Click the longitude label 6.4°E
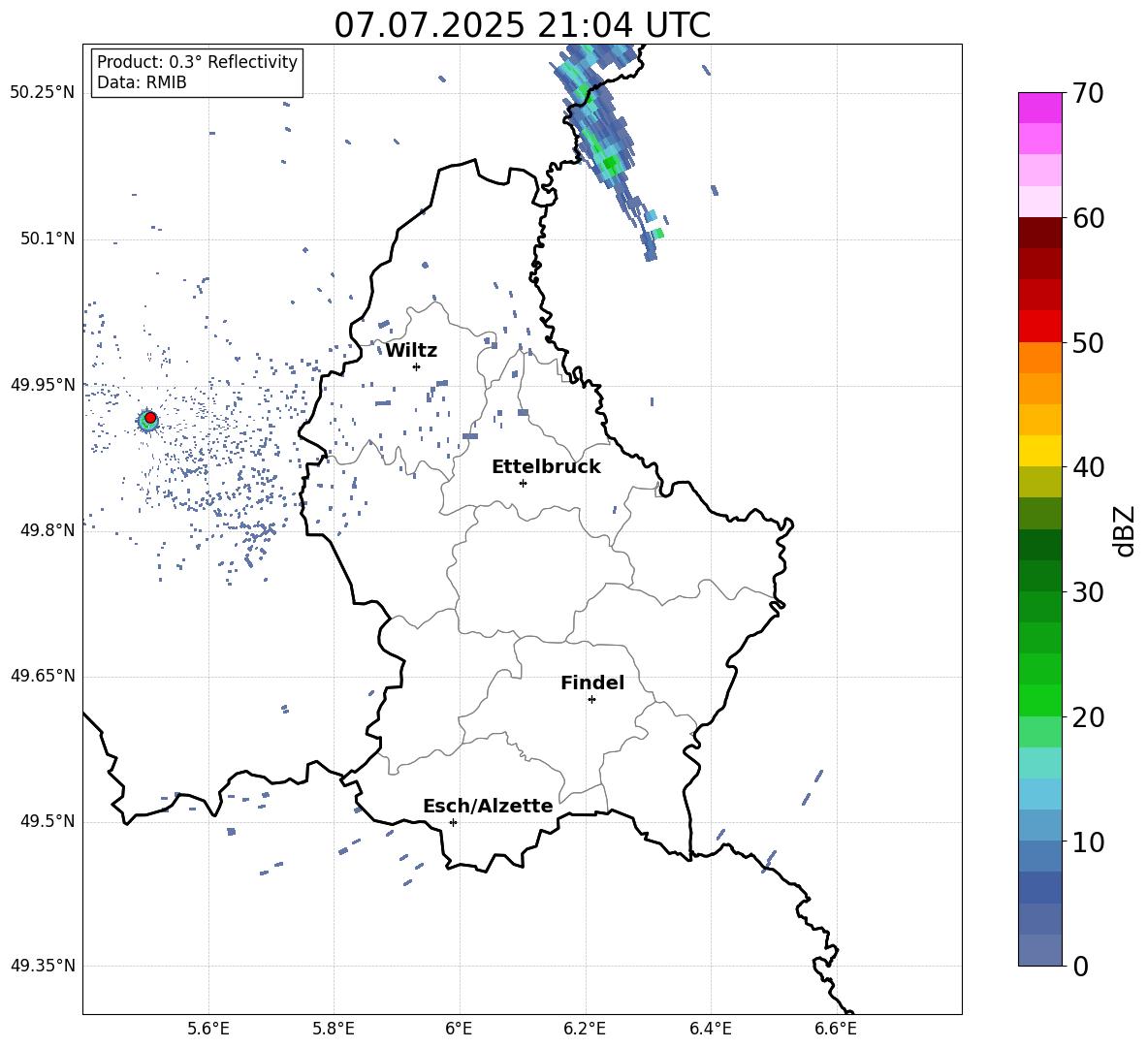The width and height of the screenshot is (1148, 1048). pyautogui.click(x=710, y=1029)
